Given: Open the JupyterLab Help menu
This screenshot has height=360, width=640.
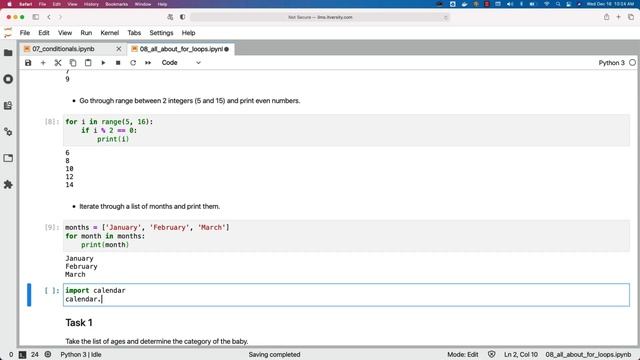Looking at the screenshot, I should pyautogui.click(x=188, y=33).
